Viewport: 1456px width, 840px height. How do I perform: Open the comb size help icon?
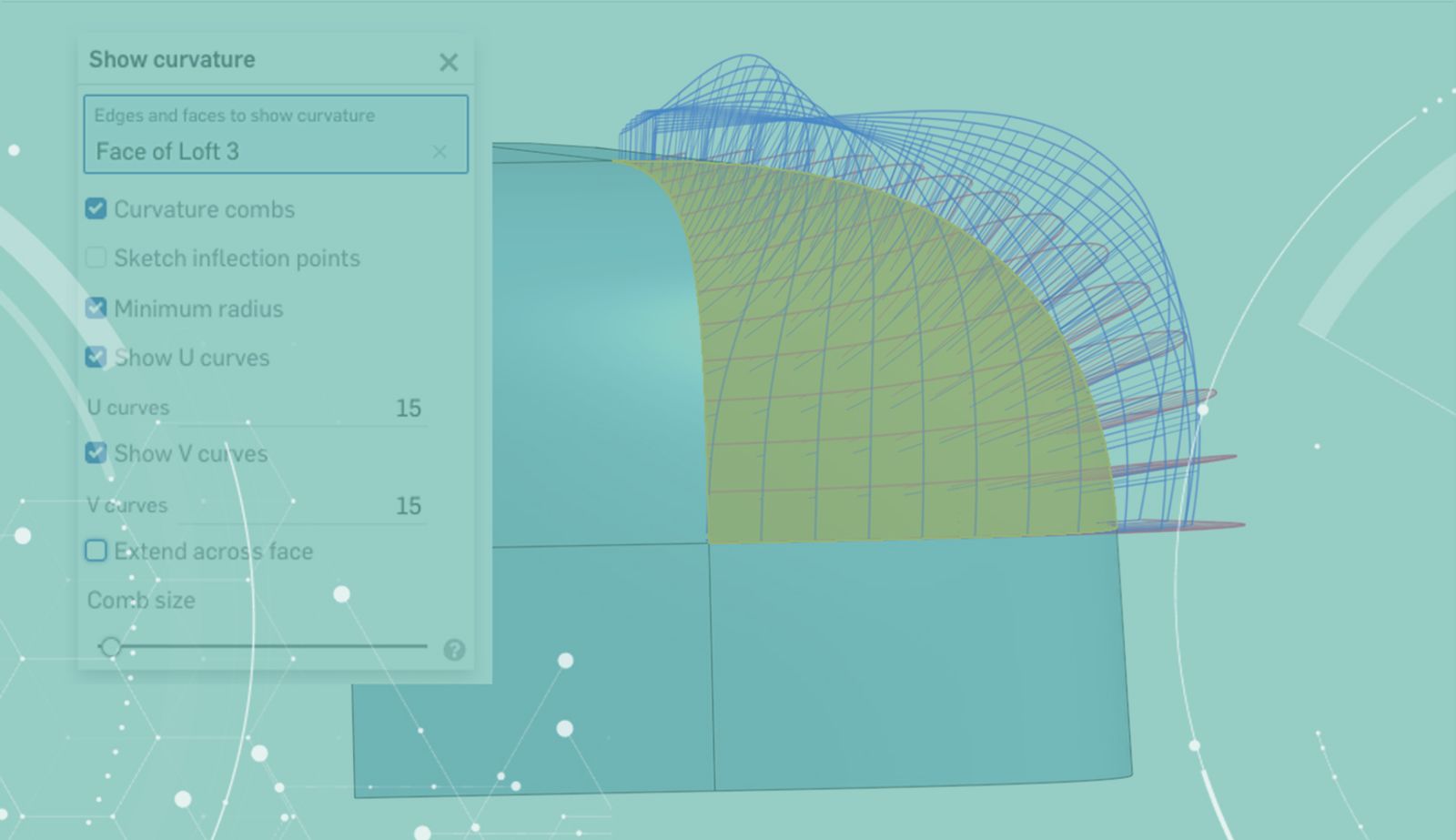pyautogui.click(x=454, y=650)
